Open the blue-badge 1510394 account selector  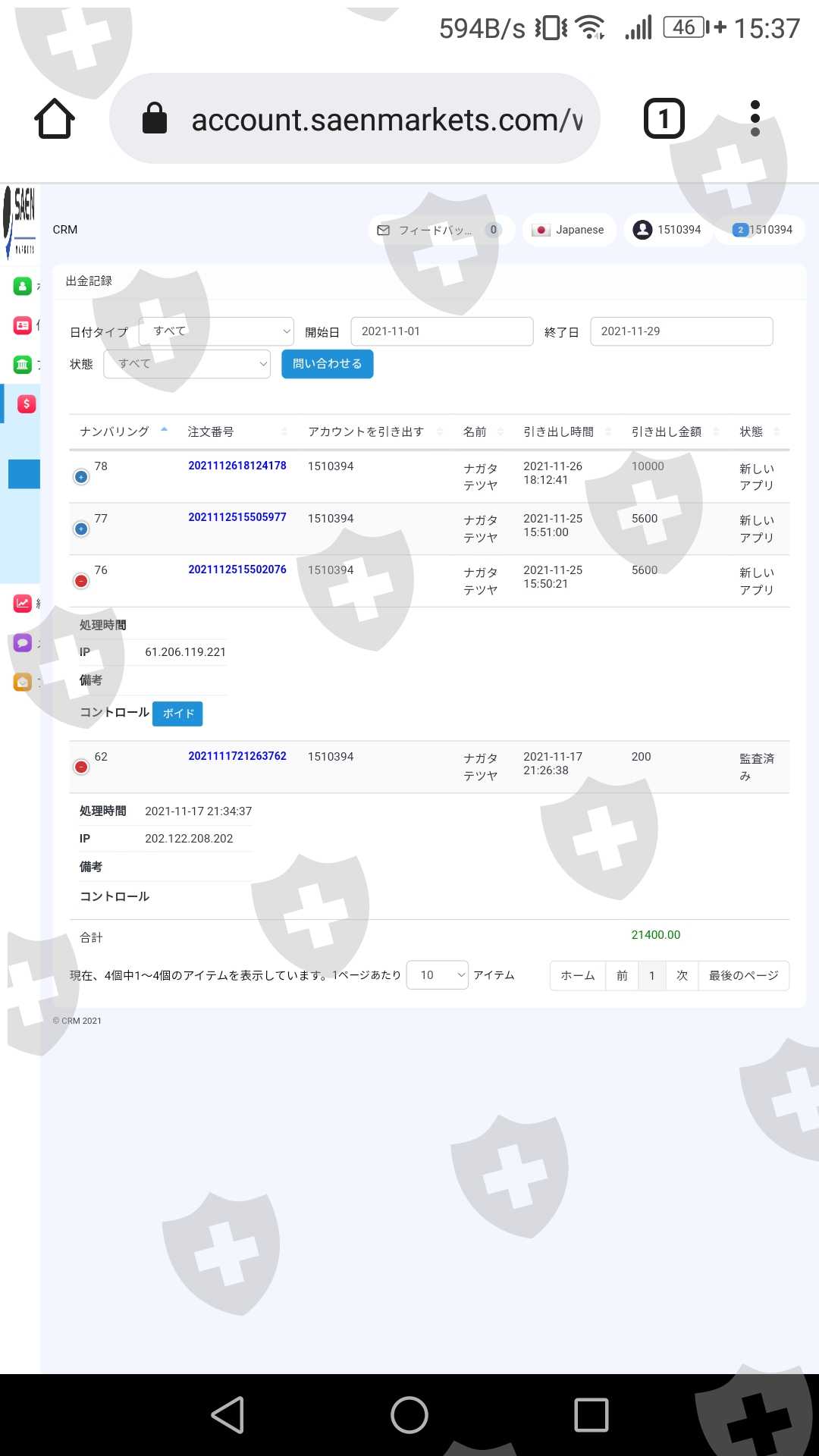coord(761,230)
